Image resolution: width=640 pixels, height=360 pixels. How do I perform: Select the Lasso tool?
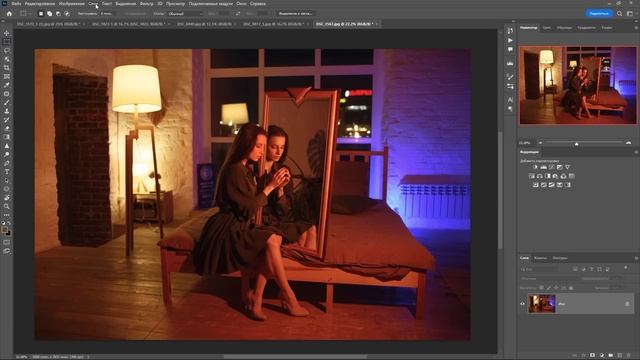[7, 50]
